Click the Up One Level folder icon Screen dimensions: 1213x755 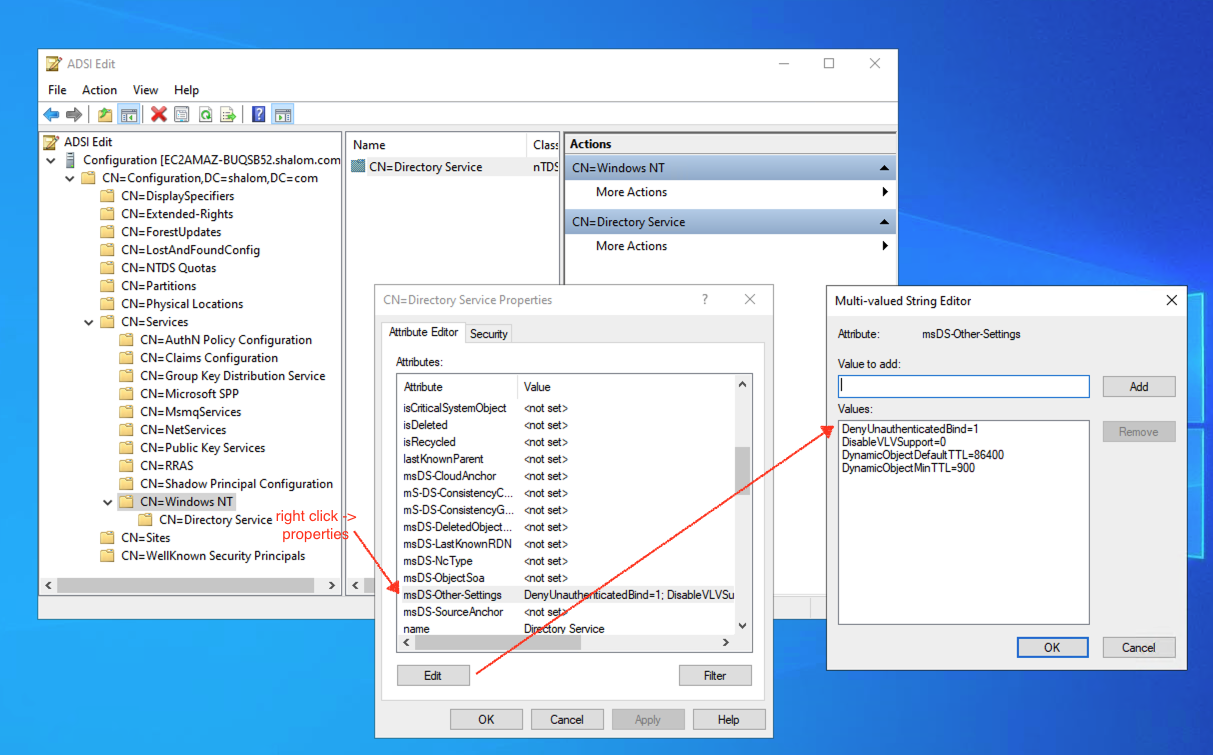pos(105,114)
